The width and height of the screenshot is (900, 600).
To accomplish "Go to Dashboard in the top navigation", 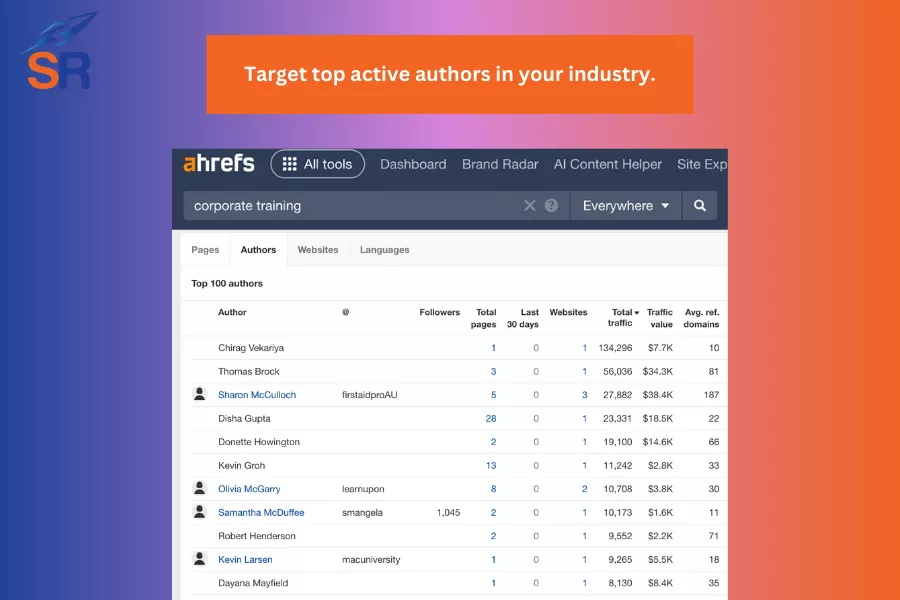I will (413, 164).
